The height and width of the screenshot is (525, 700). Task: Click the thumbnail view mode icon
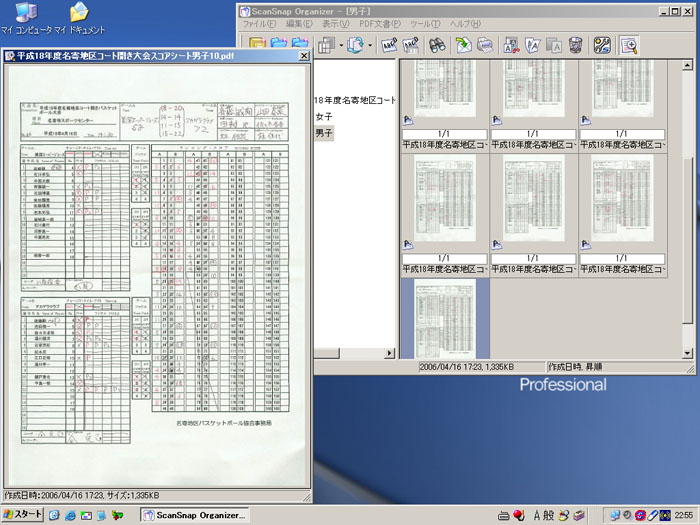pos(326,45)
